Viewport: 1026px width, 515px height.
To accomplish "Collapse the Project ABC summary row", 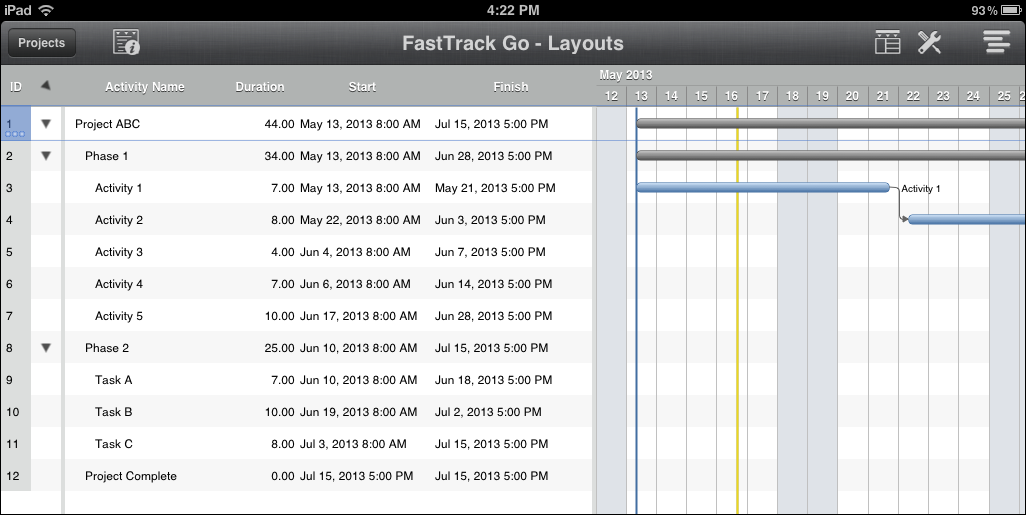I will pyautogui.click(x=45, y=124).
